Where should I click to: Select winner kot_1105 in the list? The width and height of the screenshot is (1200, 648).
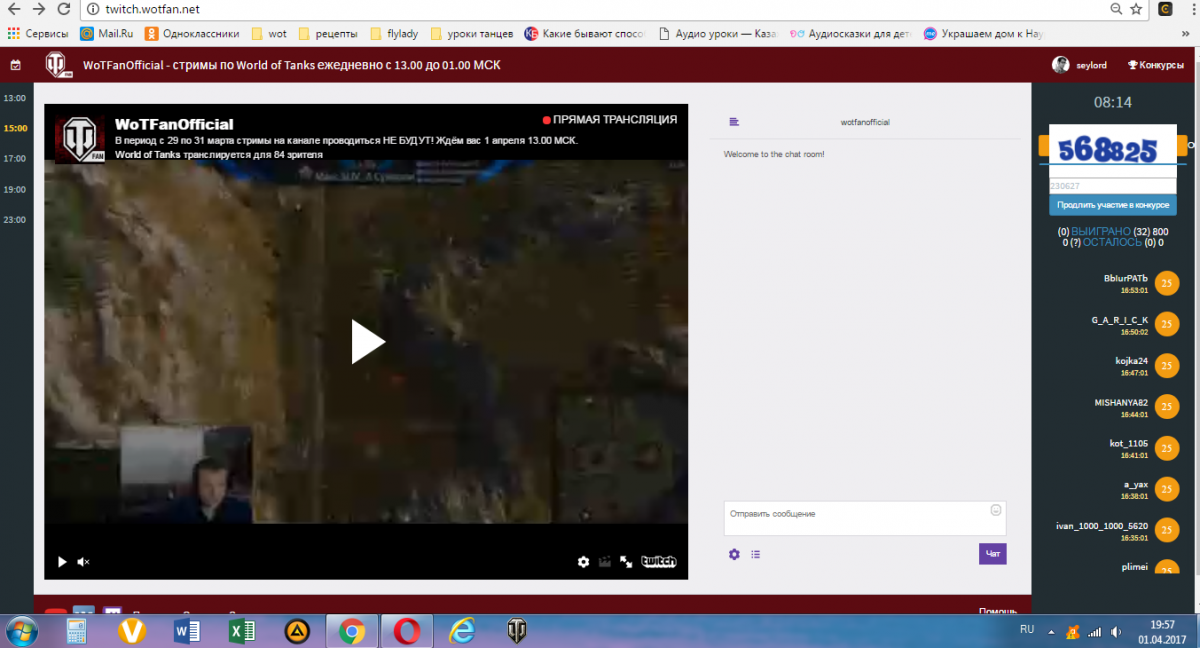pyautogui.click(x=1128, y=442)
